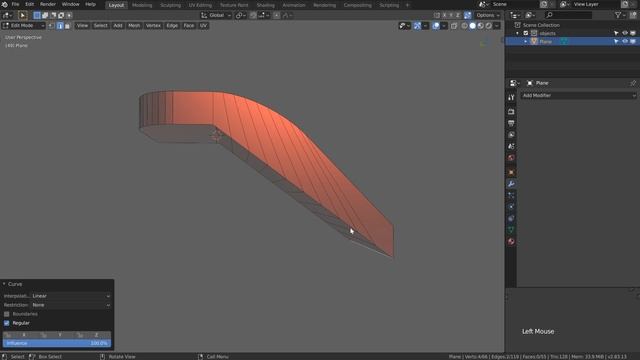
Task: Toggle snapping magnet icon
Action: coord(253,16)
